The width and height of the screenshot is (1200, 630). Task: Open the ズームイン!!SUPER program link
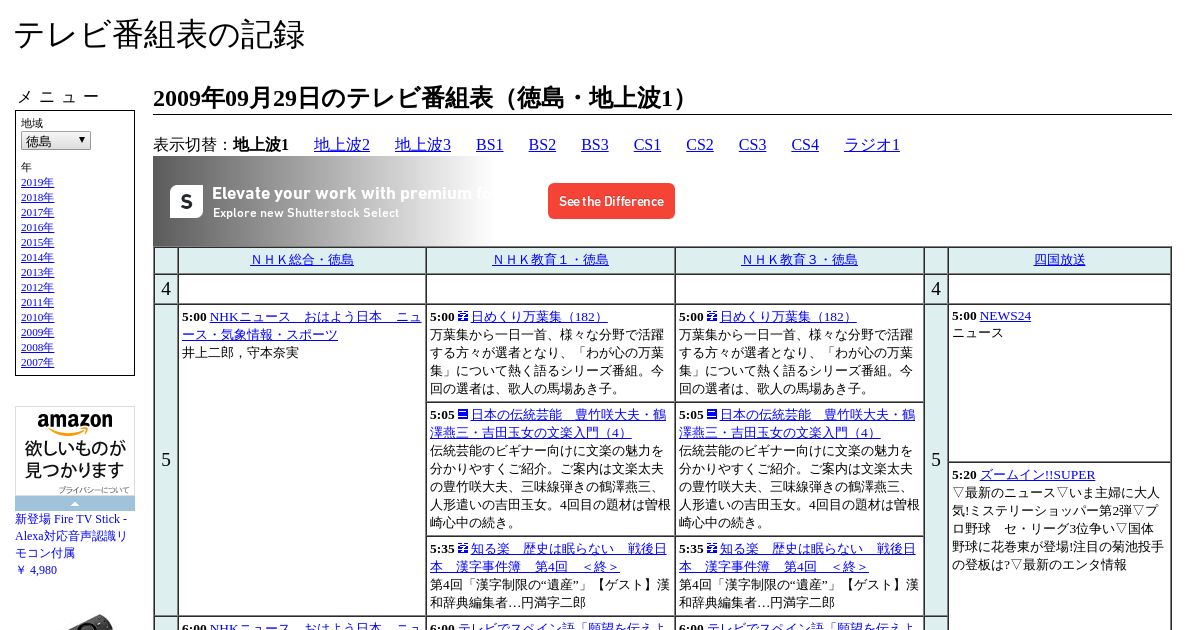[x=1037, y=475]
